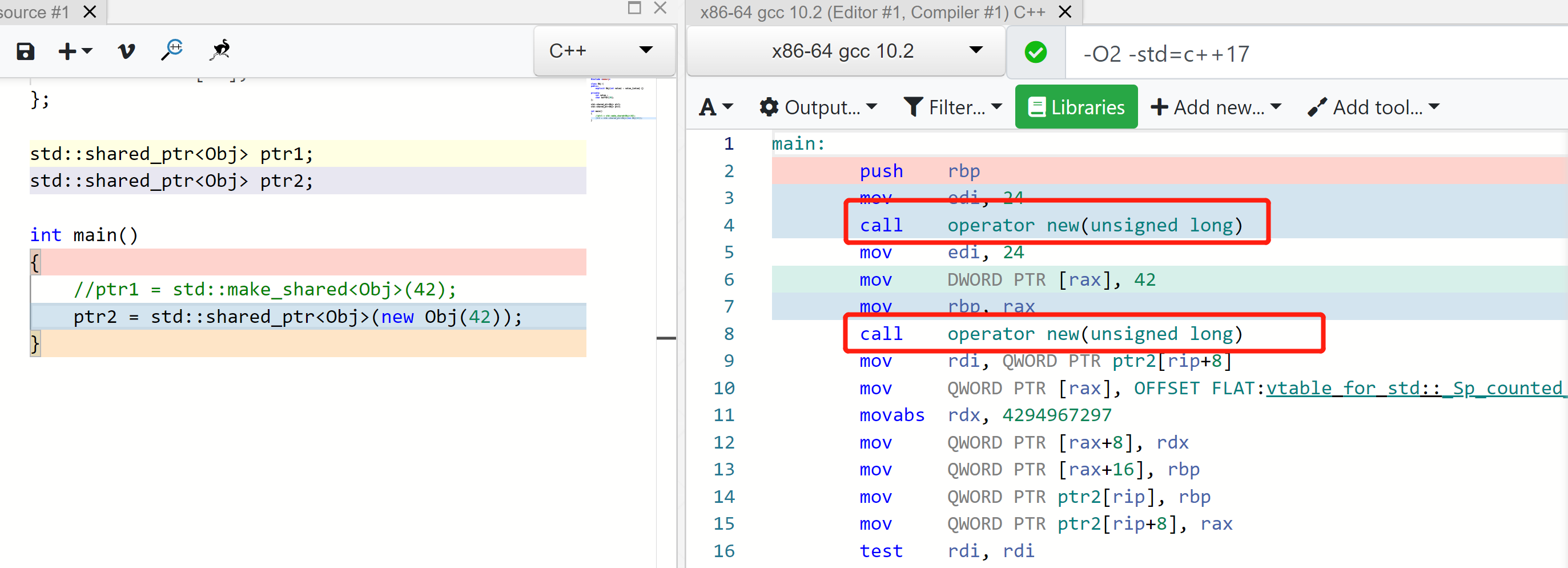
Task: Launch Quick-bench runner icon
Action: (220, 50)
